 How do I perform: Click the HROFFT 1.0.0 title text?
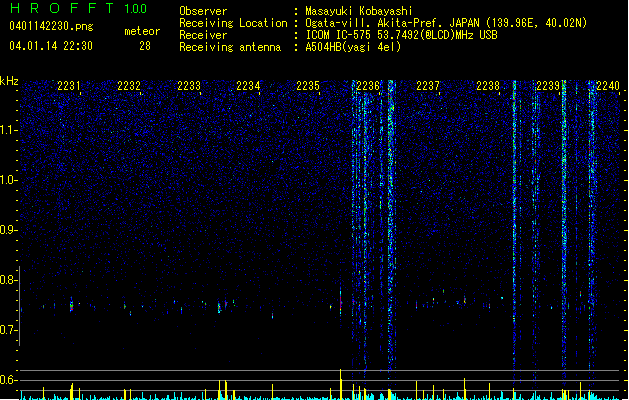click(79, 8)
